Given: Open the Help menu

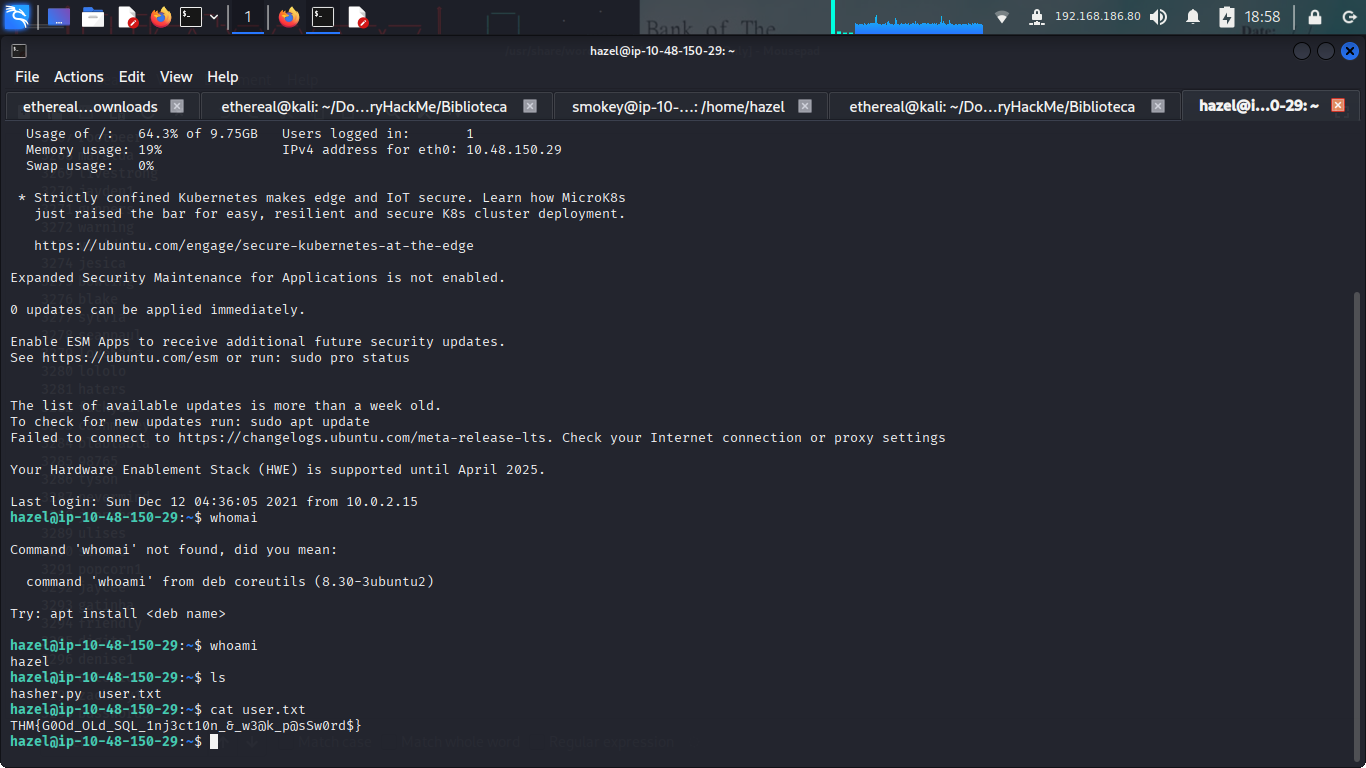Looking at the screenshot, I should [x=222, y=77].
